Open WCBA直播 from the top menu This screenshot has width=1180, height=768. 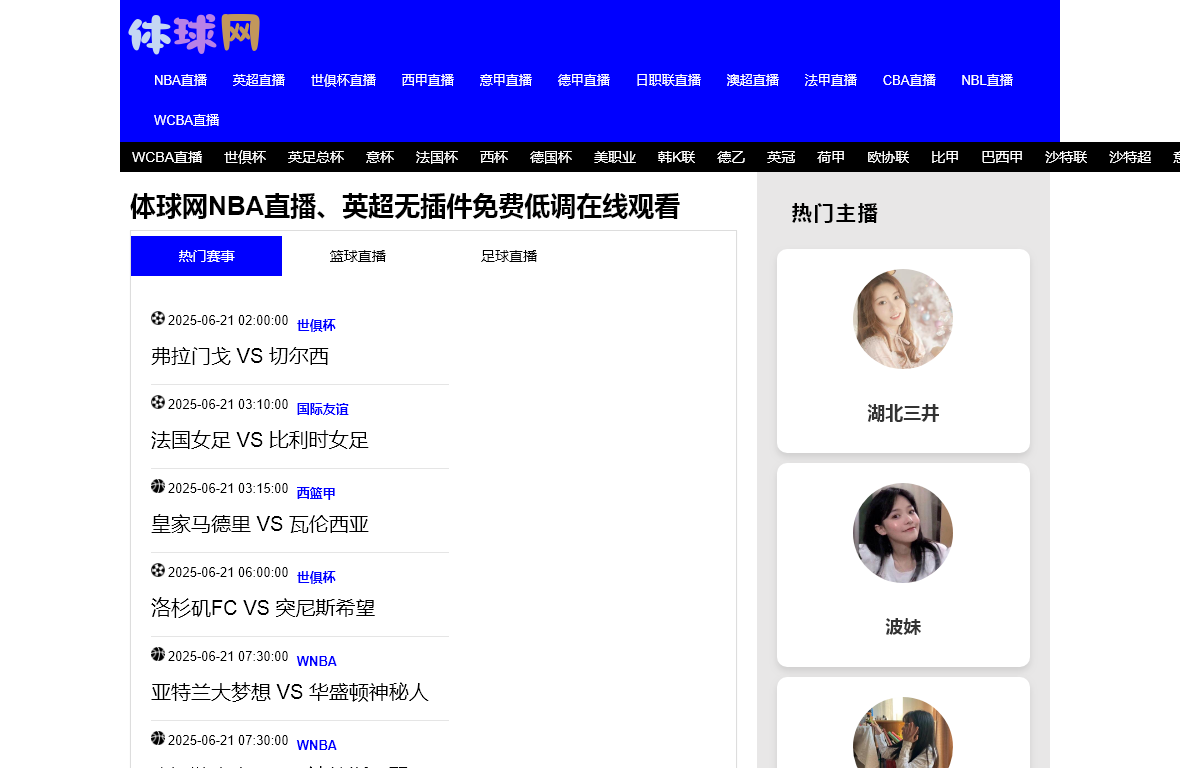(x=186, y=120)
